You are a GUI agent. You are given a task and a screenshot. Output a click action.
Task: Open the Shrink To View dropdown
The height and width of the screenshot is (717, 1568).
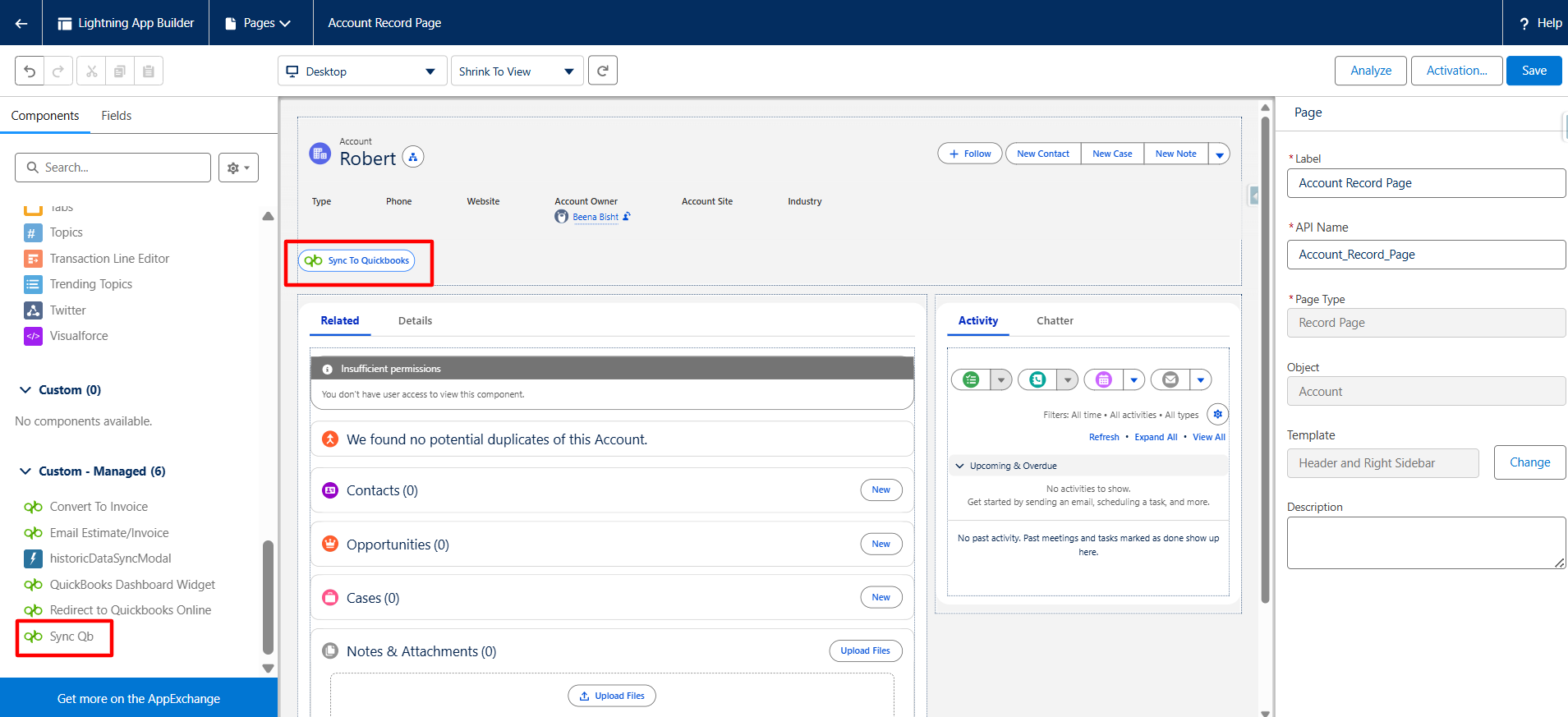coord(517,71)
